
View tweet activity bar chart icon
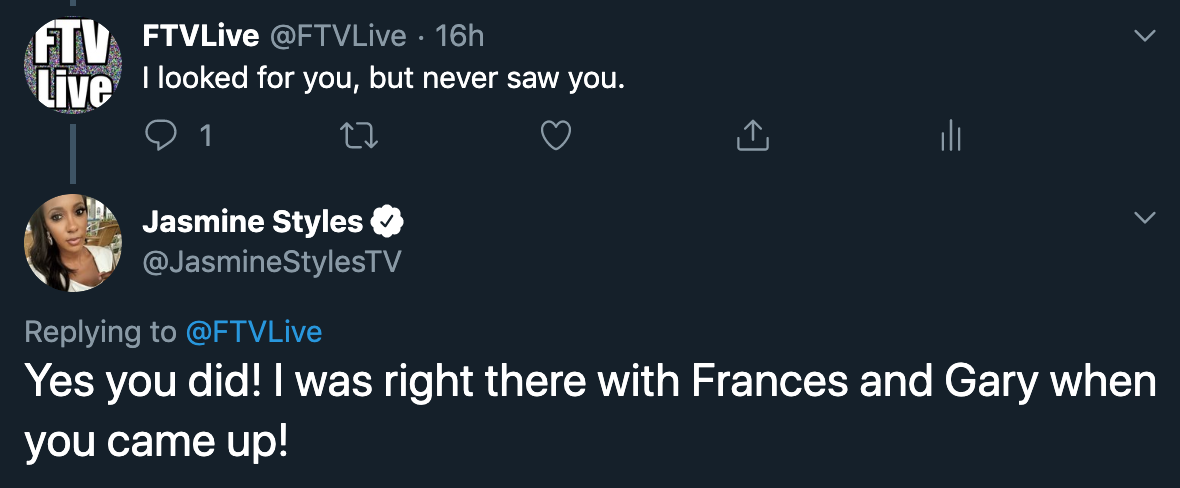click(950, 137)
